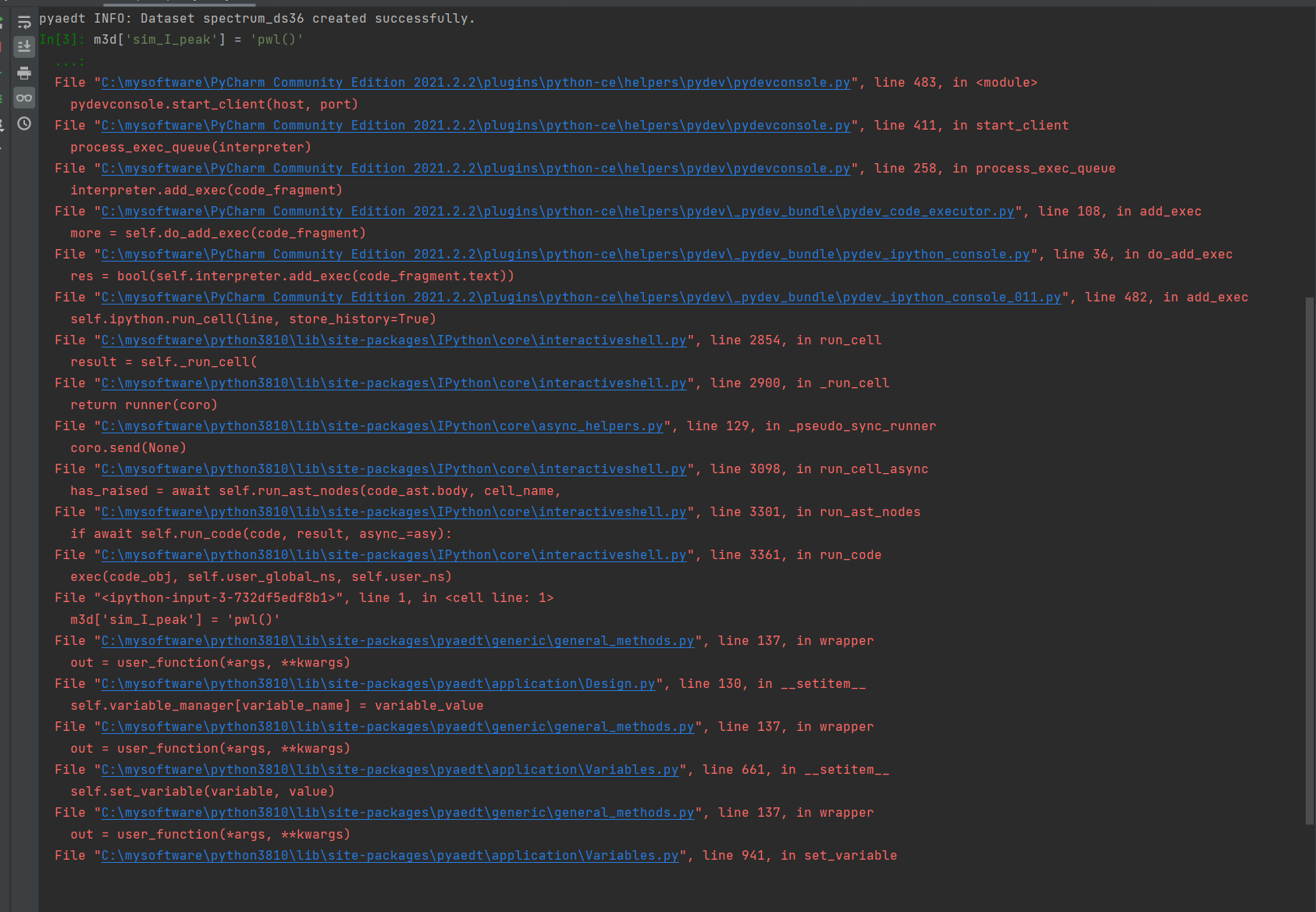Open pydev_code_executor.py file link

557,212
